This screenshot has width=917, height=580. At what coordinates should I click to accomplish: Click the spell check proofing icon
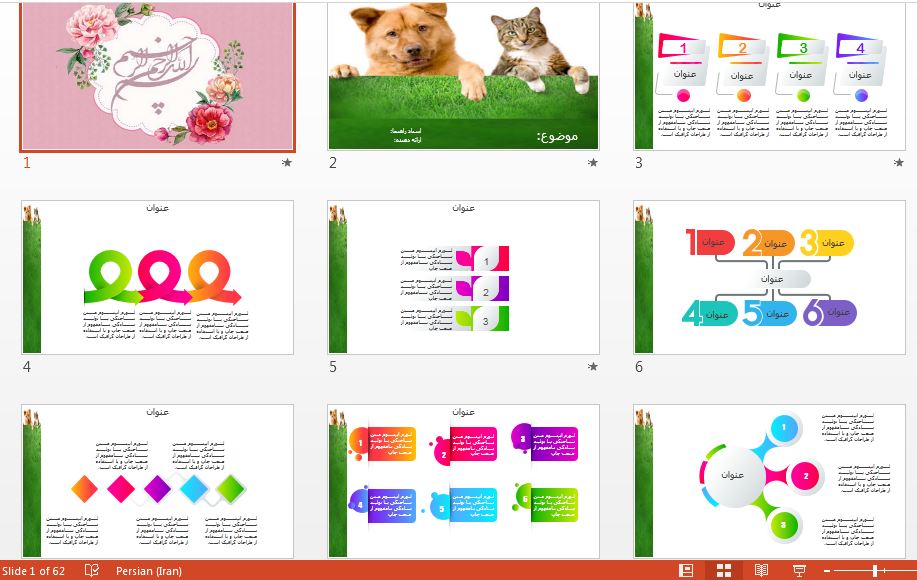[x=92, y=570]
